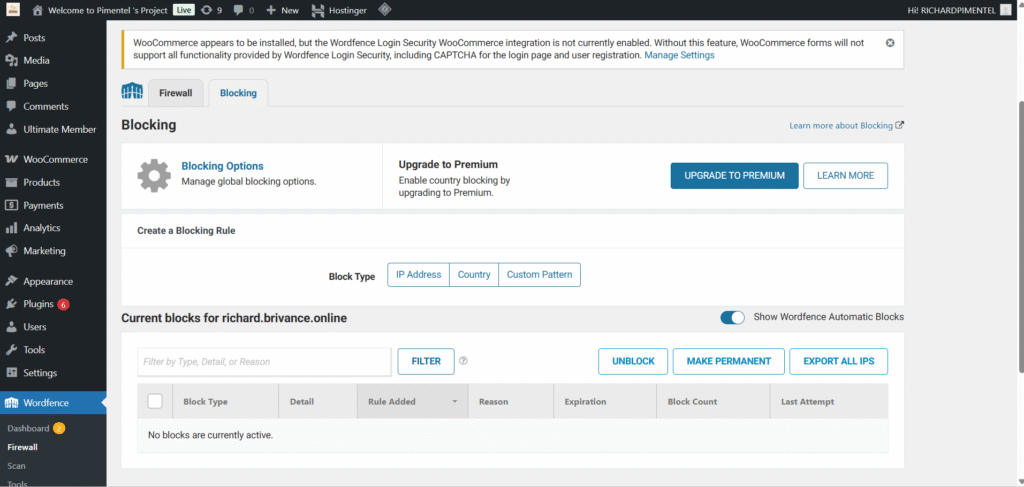The image size is (1024, 487).
Task: Click the filter help question mark icon
Action: click(463, 361)
